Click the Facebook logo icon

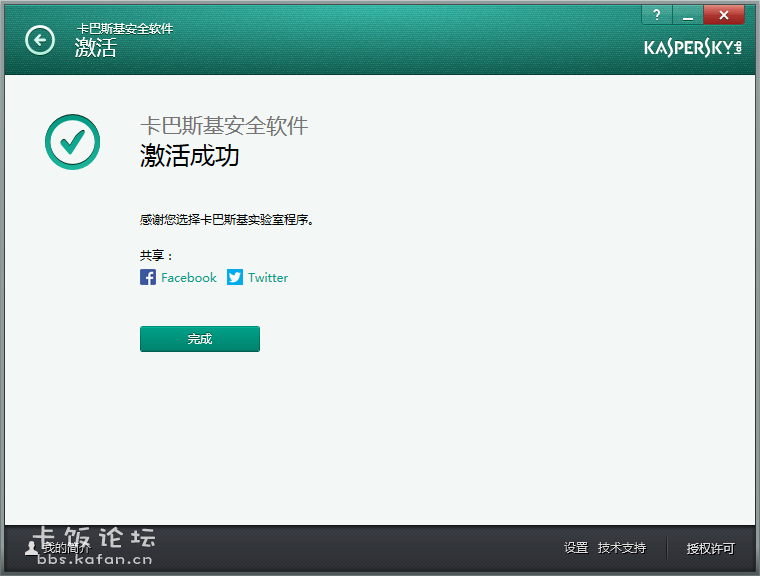tap(148, 277)
